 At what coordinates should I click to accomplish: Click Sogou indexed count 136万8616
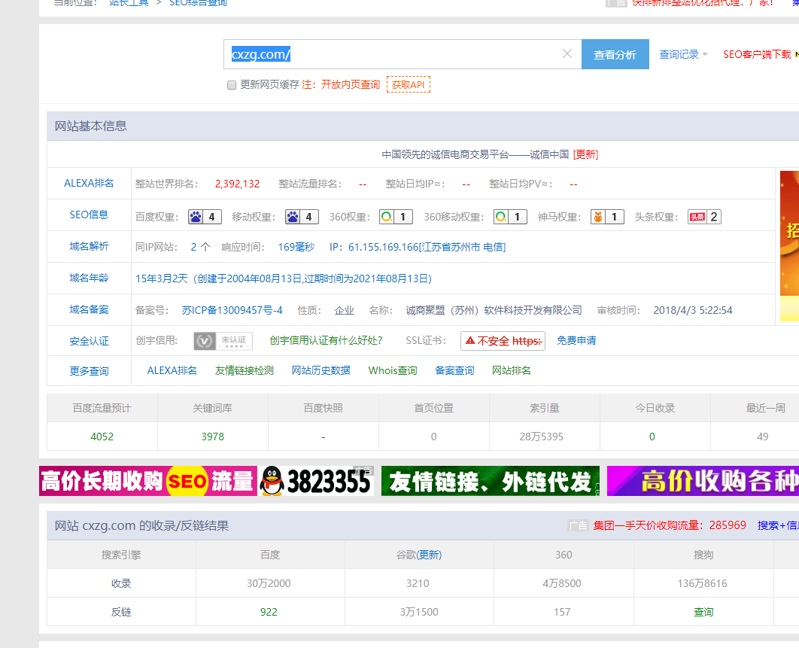click(702, 583)
